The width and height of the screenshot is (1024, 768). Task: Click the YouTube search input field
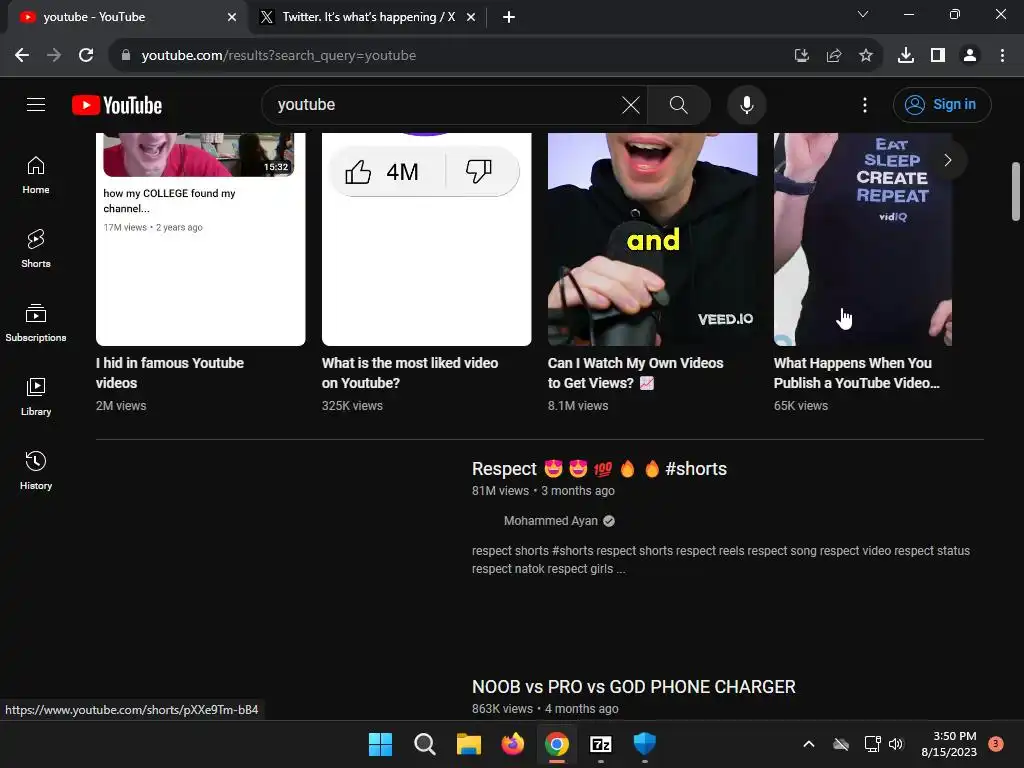click(x=444, y=104)
